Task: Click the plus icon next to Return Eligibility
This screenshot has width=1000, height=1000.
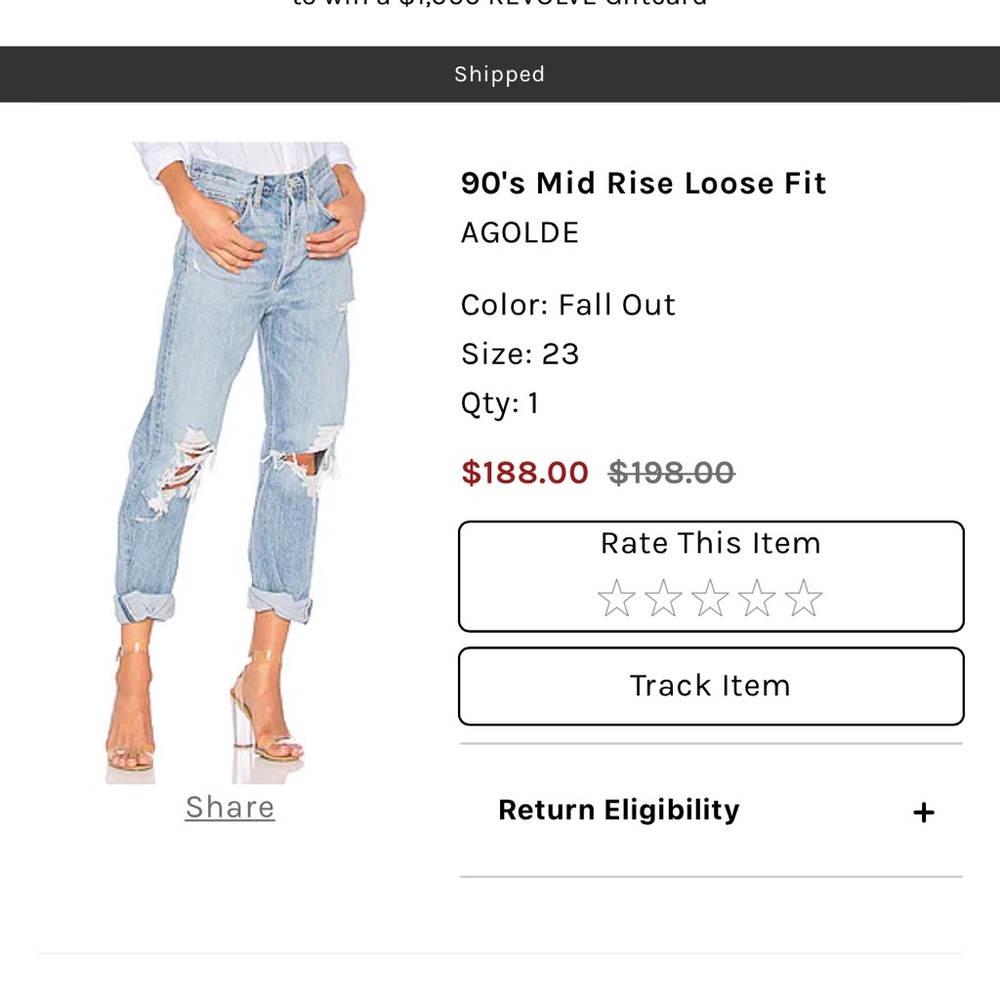Action: [923, 812]
